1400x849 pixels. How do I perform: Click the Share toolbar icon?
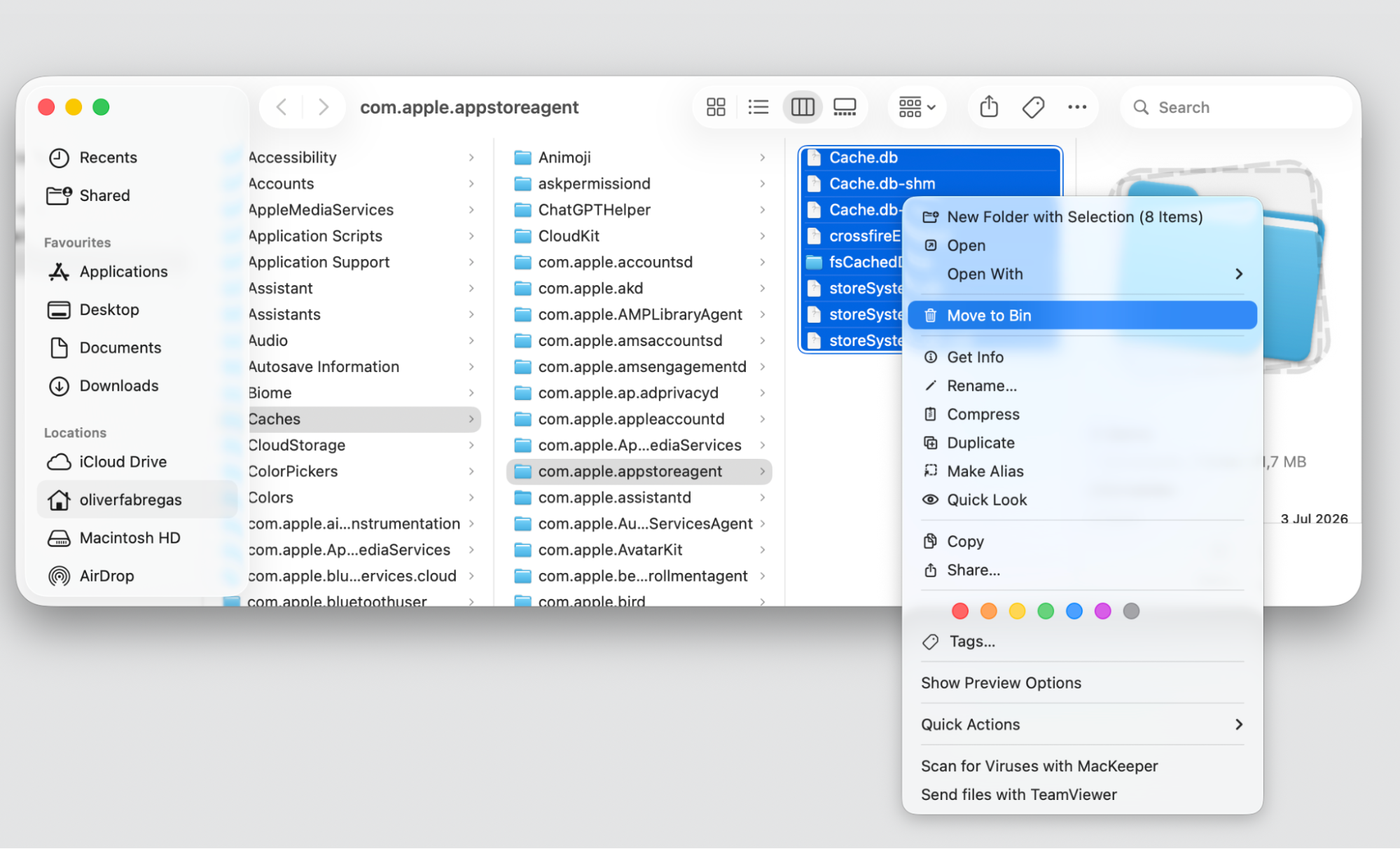point(989,107)
